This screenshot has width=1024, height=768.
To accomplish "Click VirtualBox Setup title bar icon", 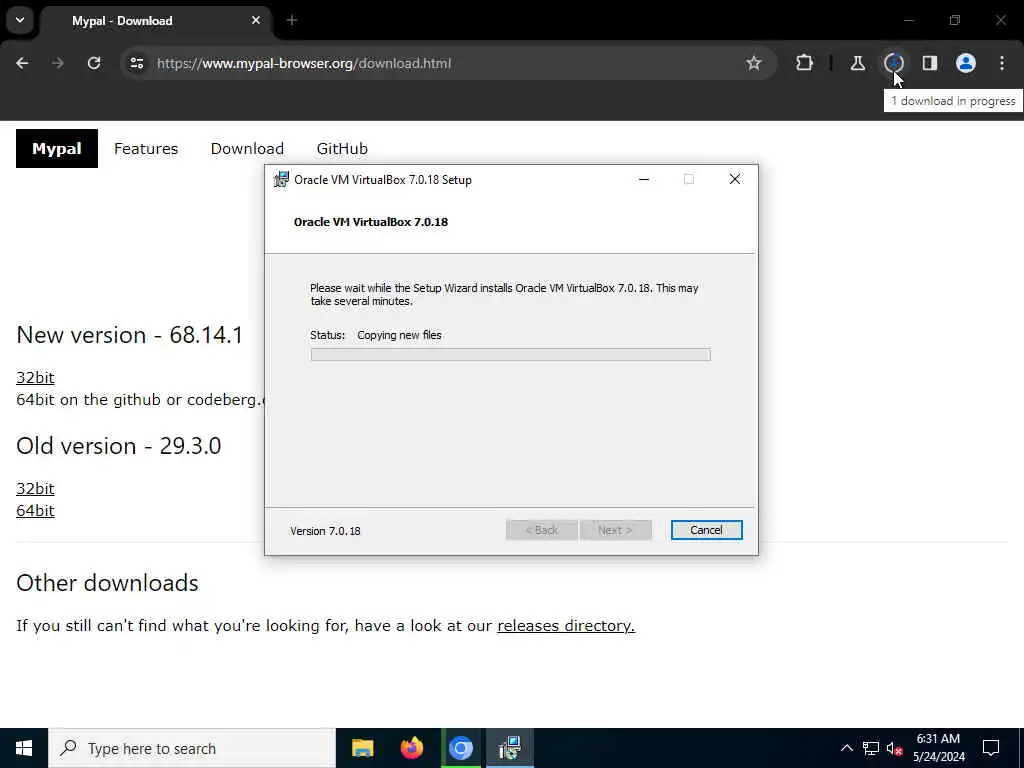I will [281, 180].
